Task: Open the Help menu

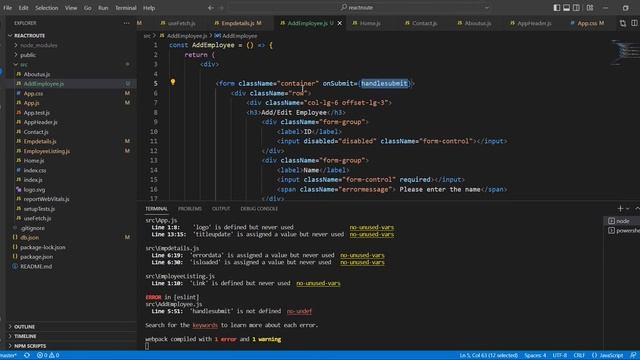Action: click(x=149, y=8)
